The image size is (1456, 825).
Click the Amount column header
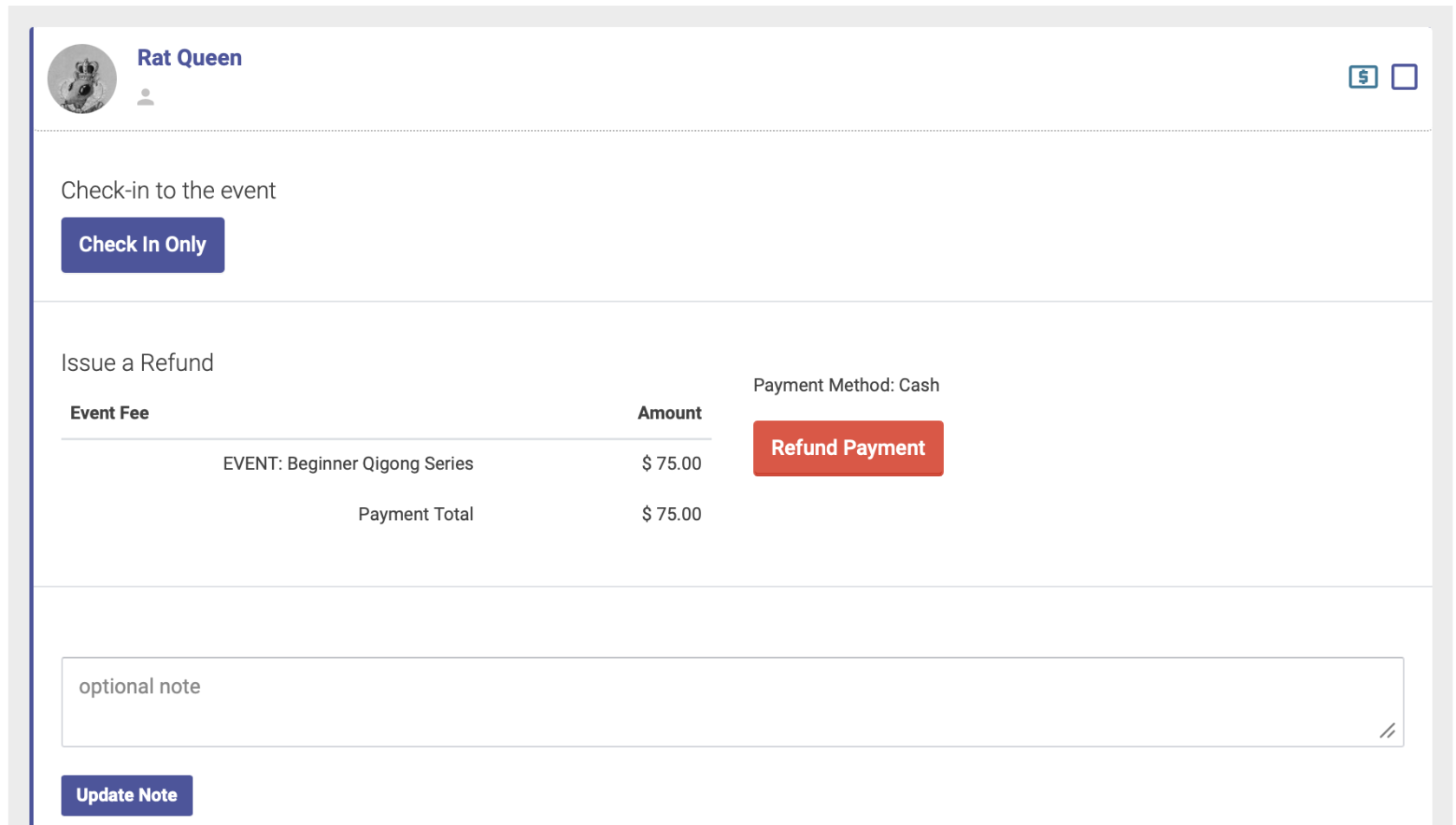pyautogui.click(x=669, y=413)
